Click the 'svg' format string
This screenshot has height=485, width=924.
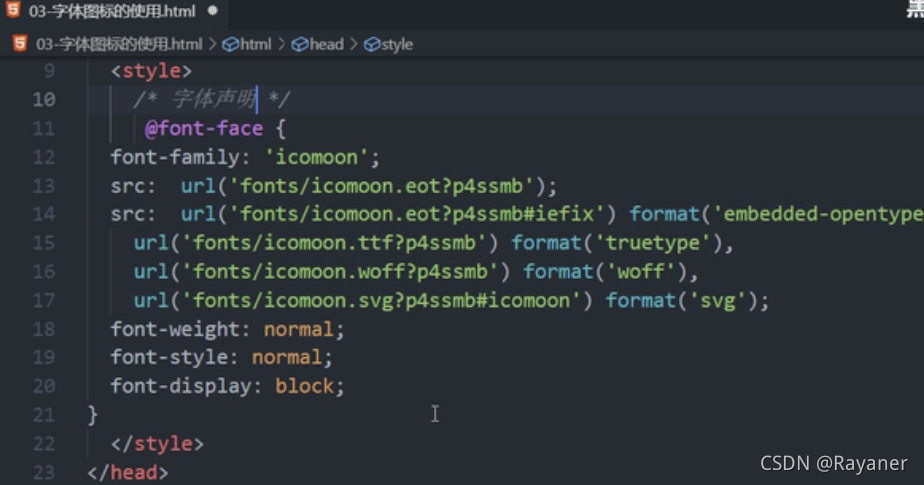718,301
